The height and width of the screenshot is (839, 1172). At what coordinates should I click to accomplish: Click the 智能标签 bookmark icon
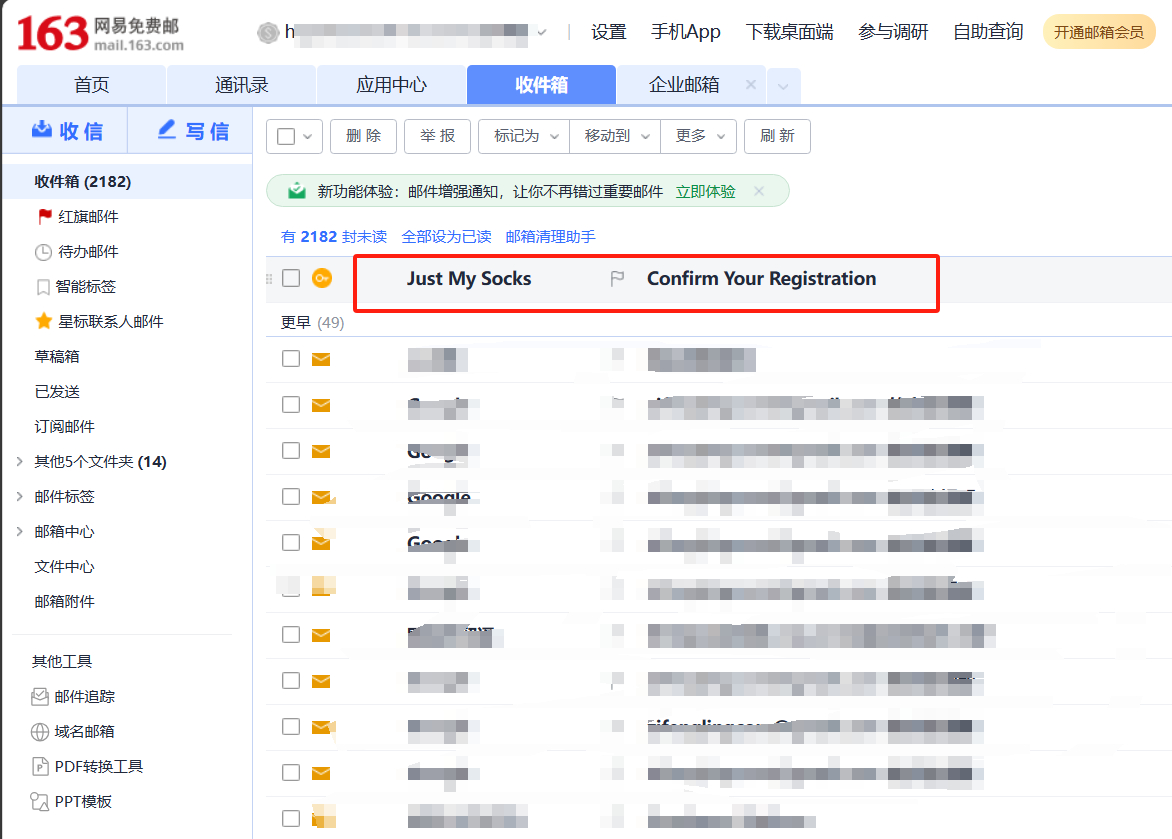coord(43,287)
